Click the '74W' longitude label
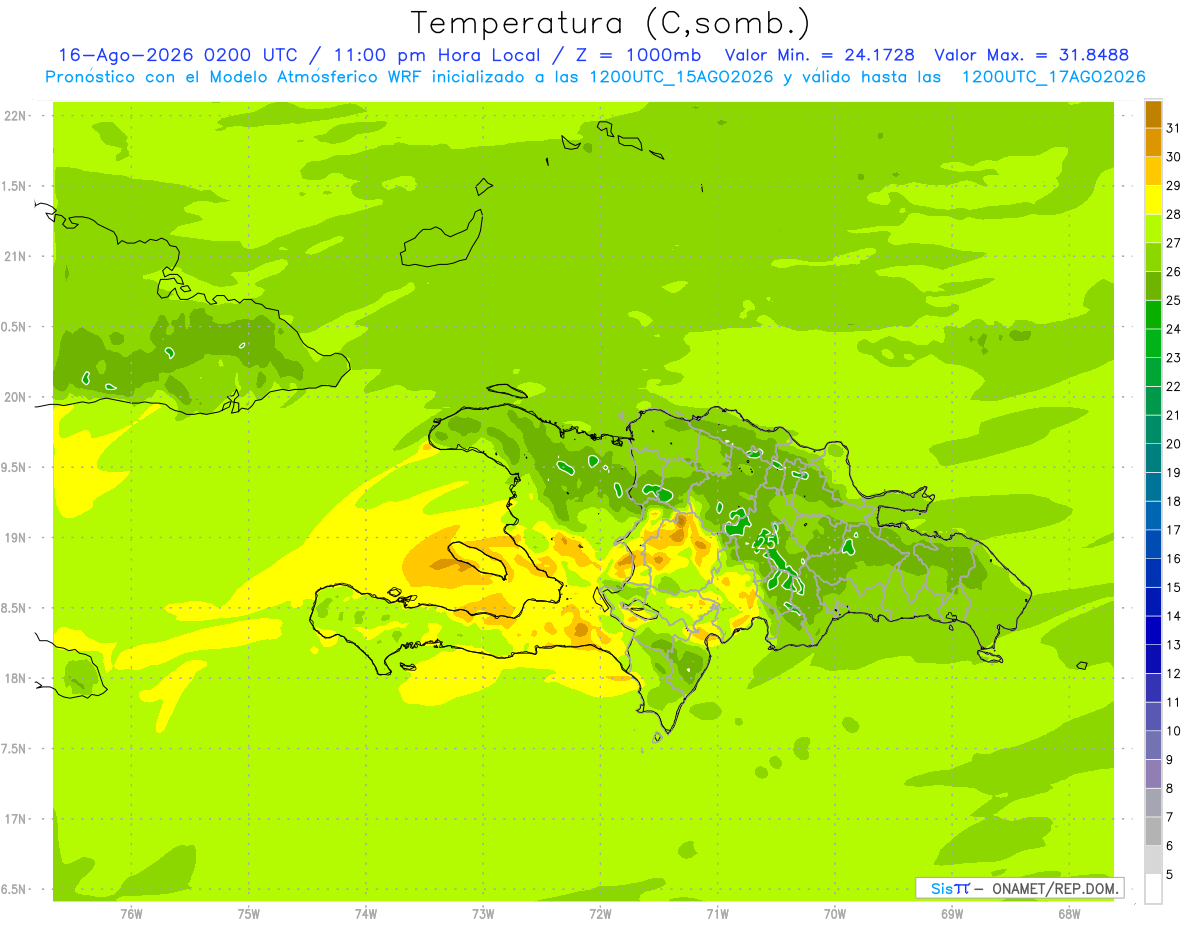Screen dimensions: 1200x927 point(366,914)
